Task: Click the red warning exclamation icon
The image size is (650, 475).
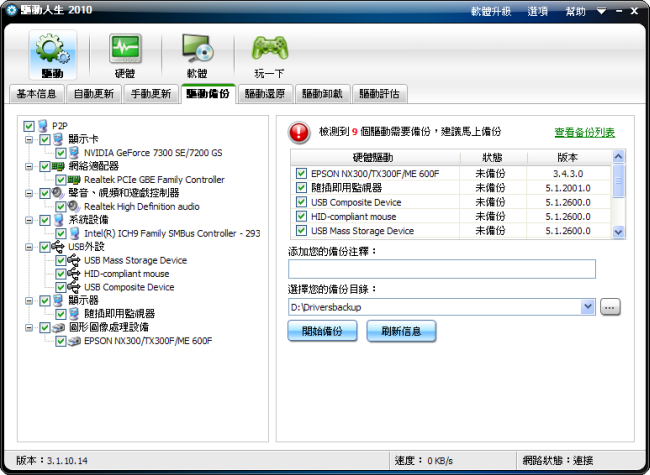Action: point(300,132)
